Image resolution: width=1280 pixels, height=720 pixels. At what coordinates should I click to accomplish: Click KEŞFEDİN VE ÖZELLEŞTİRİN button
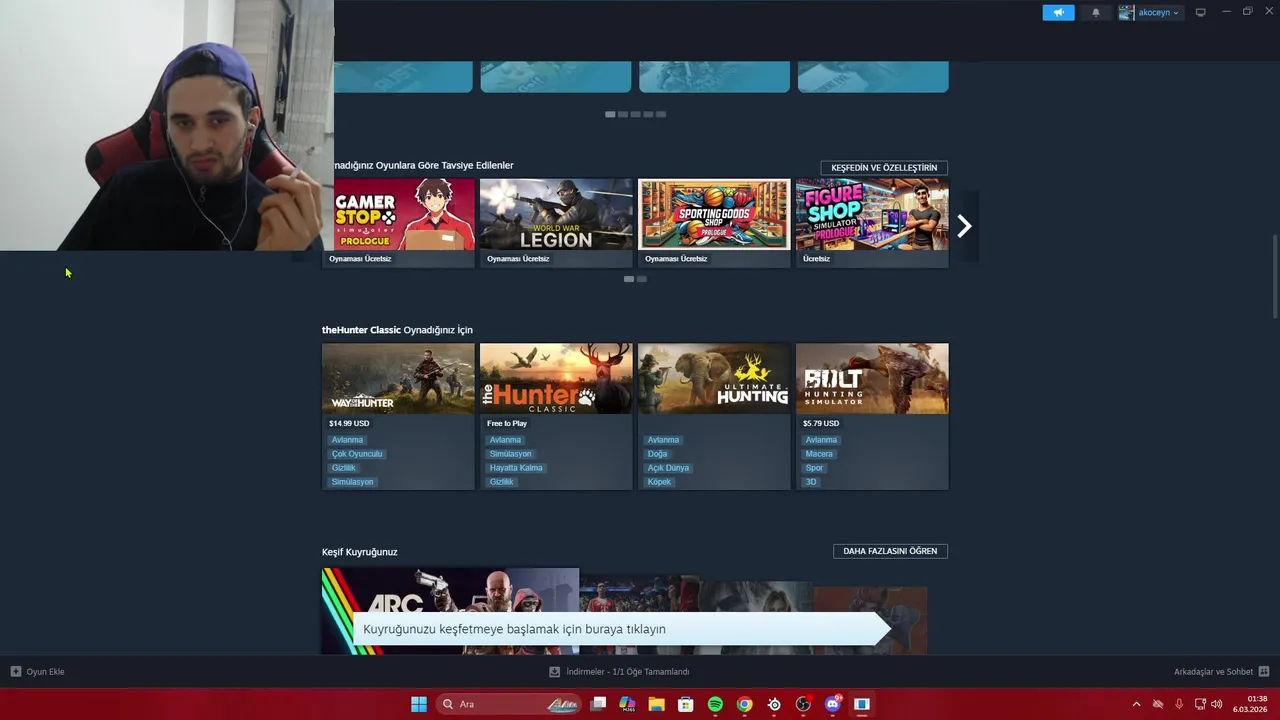(884, 168)
